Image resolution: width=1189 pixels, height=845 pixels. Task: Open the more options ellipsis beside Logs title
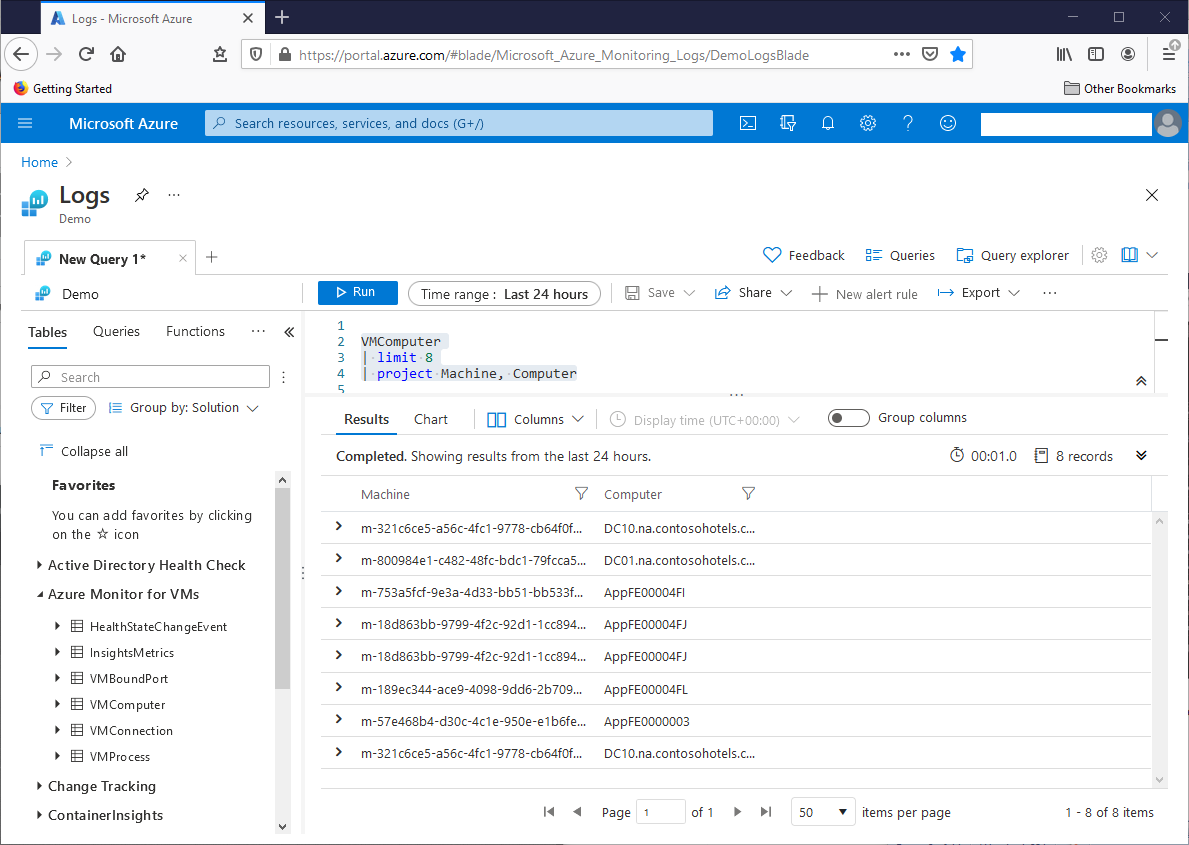pyautogui.click(x=174, y=195)
